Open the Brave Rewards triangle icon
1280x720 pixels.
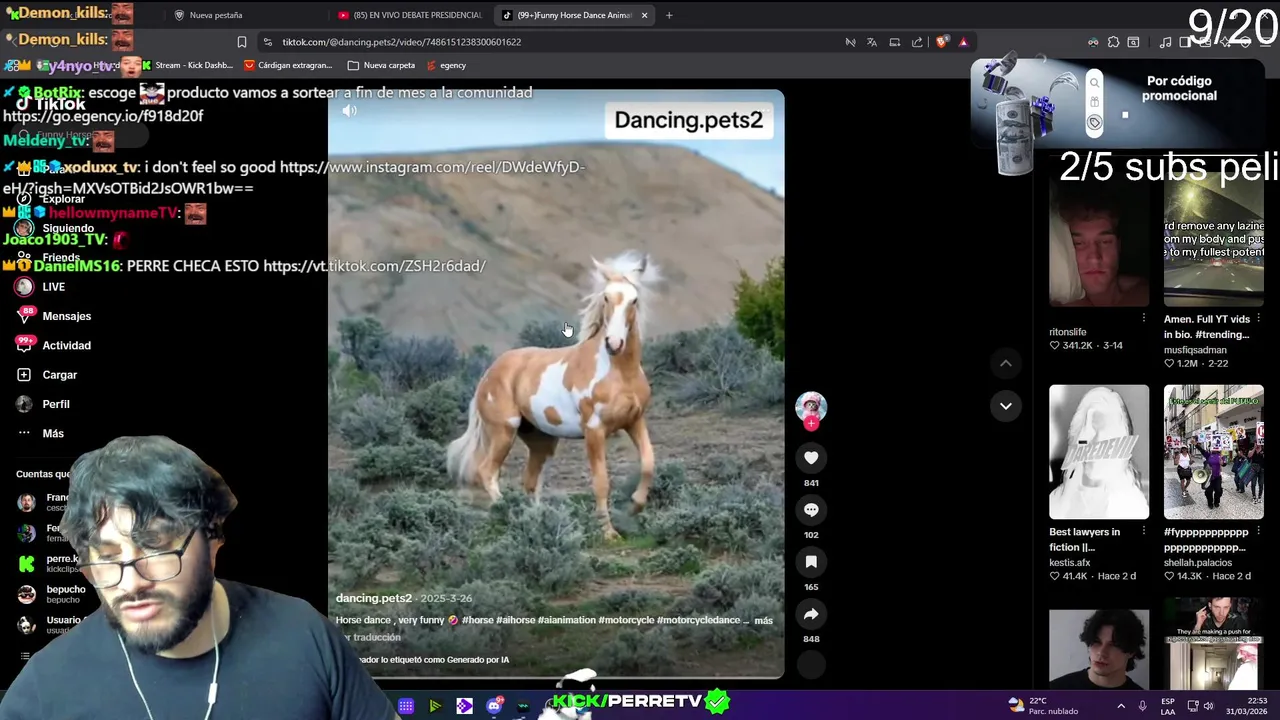(963, 42)
